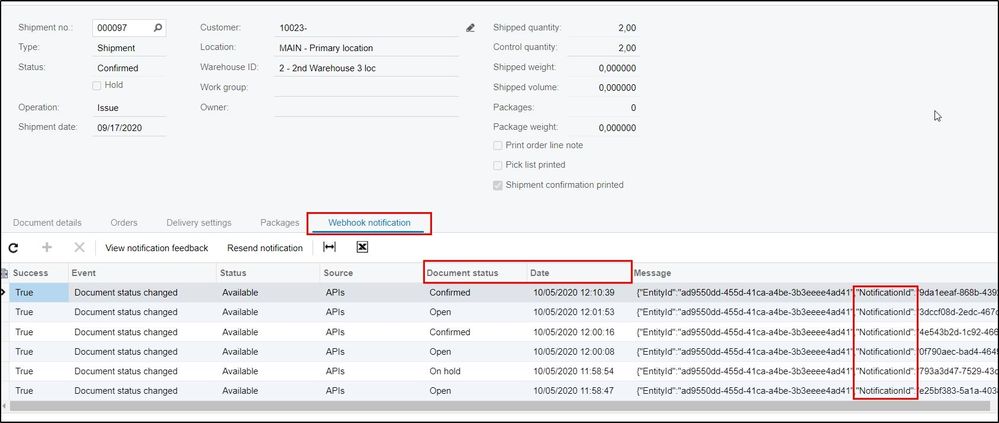
Task: Click the Shipment no. search magnifier icon
Action: point(158,28)
